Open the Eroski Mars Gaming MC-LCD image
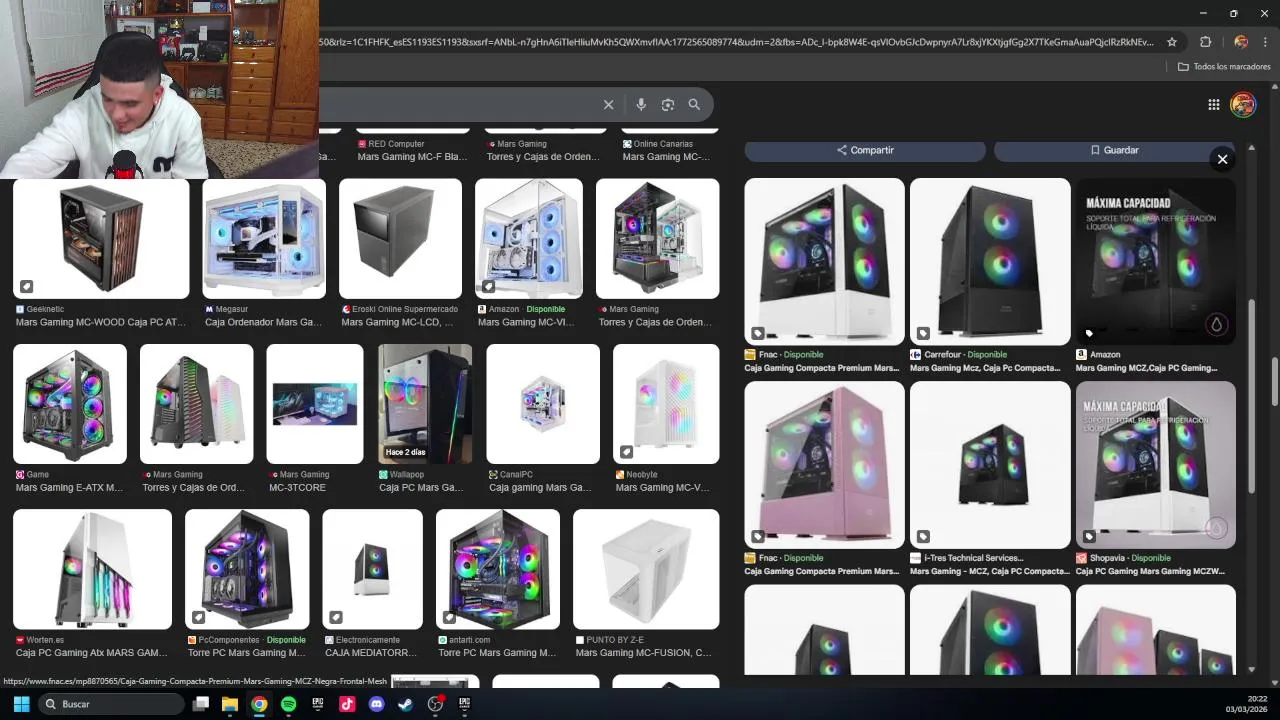 tap(400, 239)
